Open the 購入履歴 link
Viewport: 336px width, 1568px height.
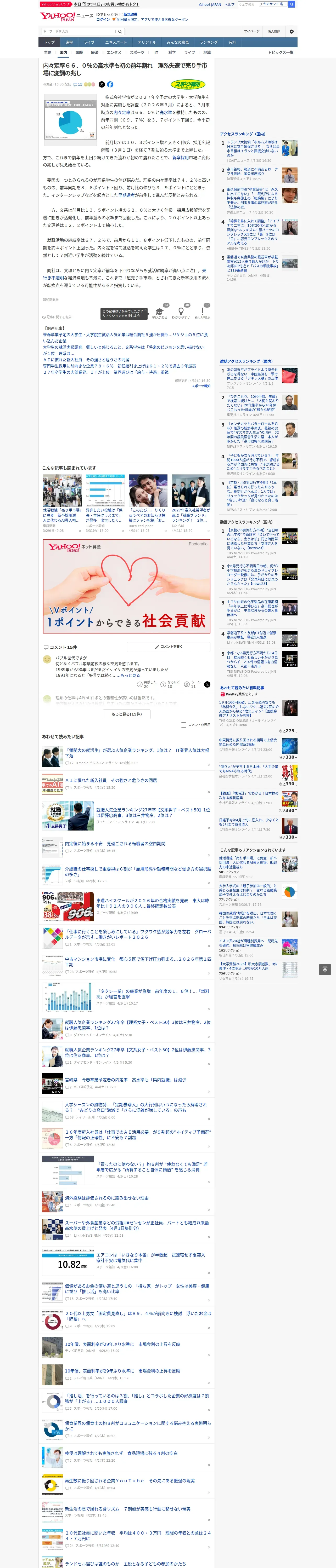274,32
